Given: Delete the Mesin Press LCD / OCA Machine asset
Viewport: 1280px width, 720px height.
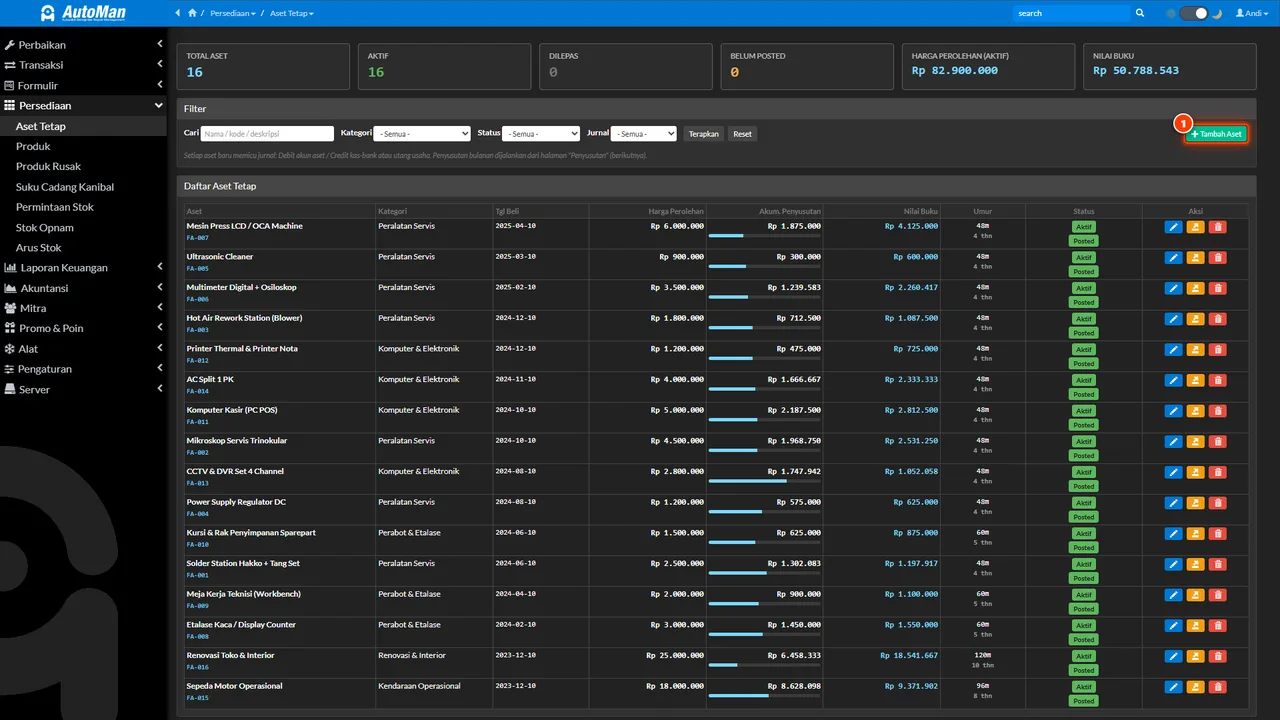Looking at the screenshot, I should click(1217, 227).
